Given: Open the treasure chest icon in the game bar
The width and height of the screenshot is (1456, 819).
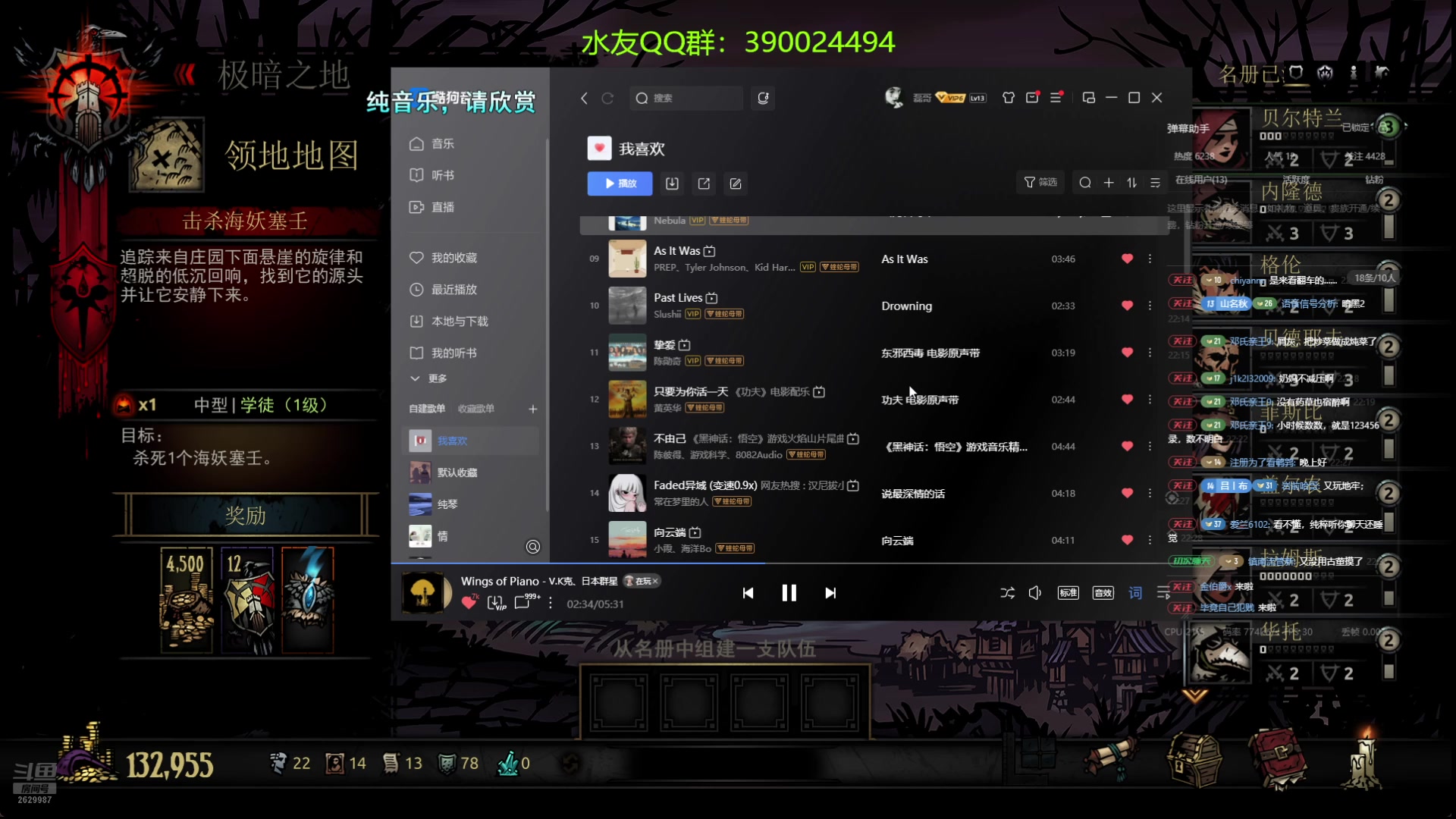Looking at the screenshot, I should 1194,761.
